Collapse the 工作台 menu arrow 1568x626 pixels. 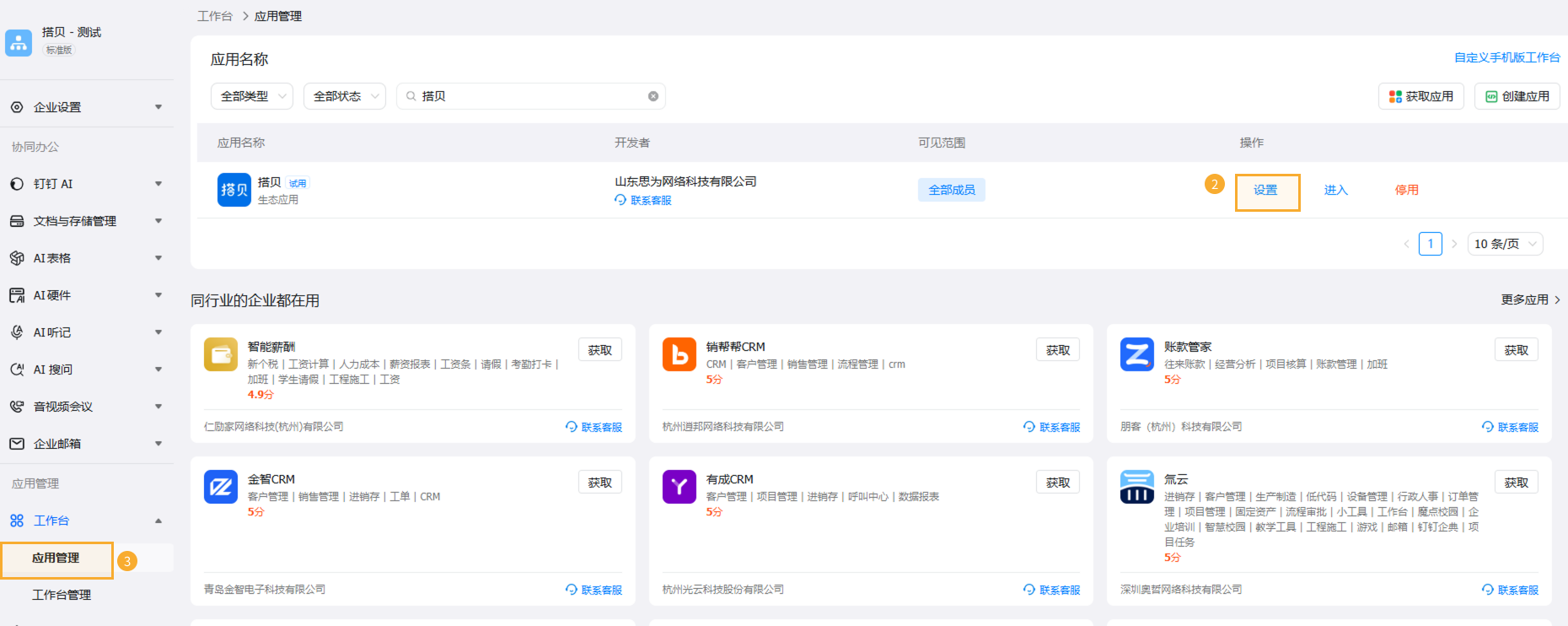(158, 521)
